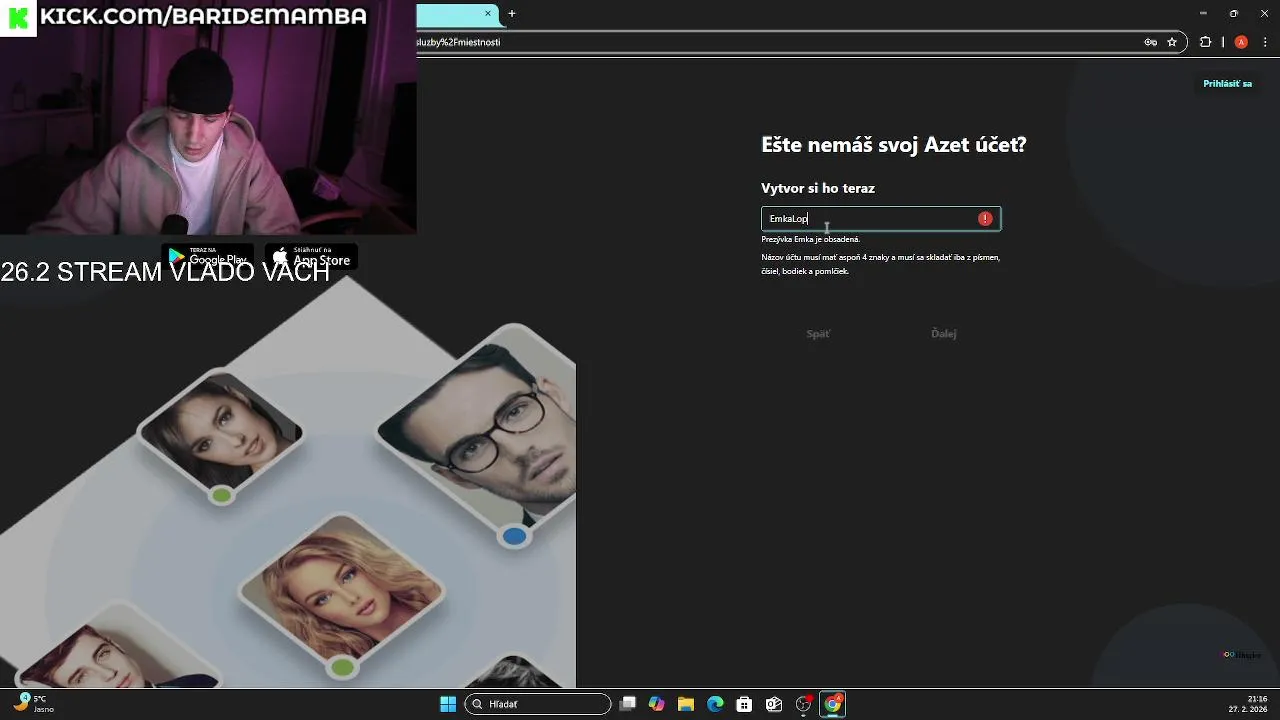Open the Windows Start menu
Screen dimensions: 1280x720
[448, 704]
